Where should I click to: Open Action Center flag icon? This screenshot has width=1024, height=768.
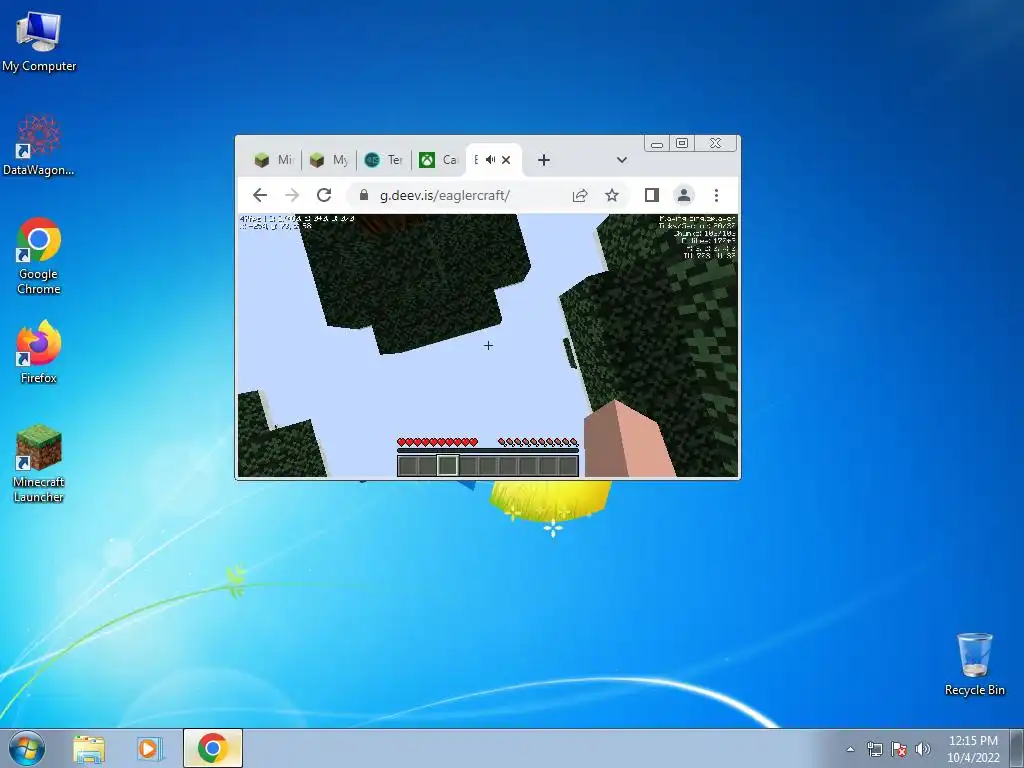click(x=899, y=749)
